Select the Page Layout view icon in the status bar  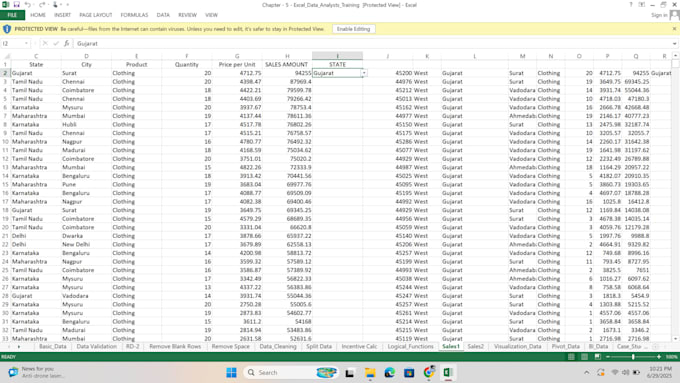point(585,357)
